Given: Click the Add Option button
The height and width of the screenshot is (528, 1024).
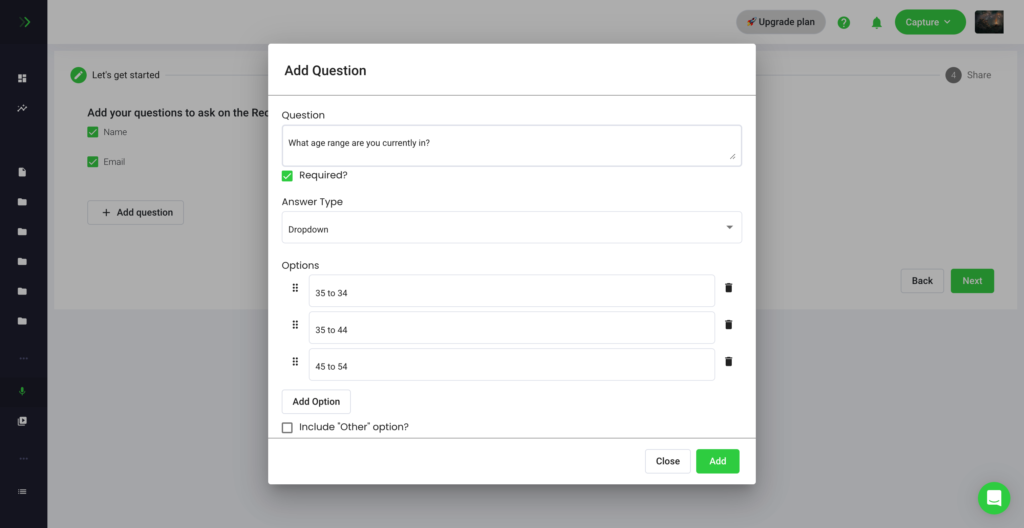Looking at the screenshot, I should (x=316, y=402).
